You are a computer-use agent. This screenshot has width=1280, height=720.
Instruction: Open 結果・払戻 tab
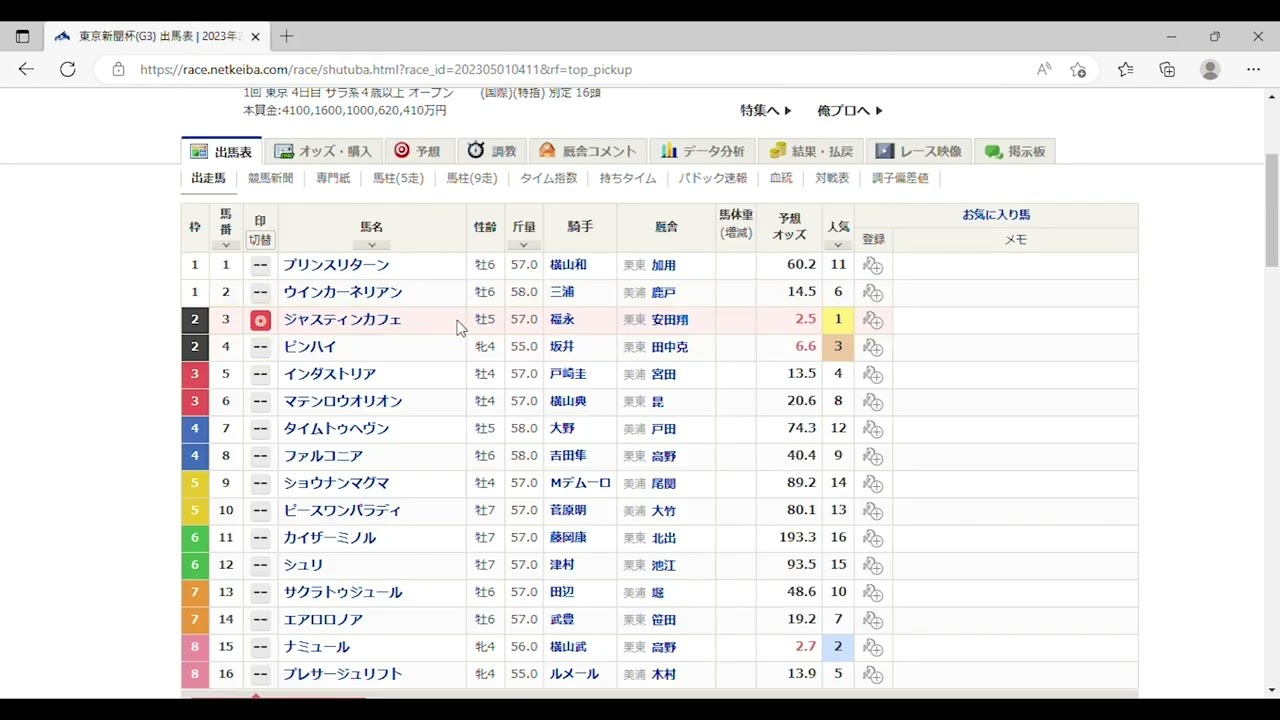point(810,151)
